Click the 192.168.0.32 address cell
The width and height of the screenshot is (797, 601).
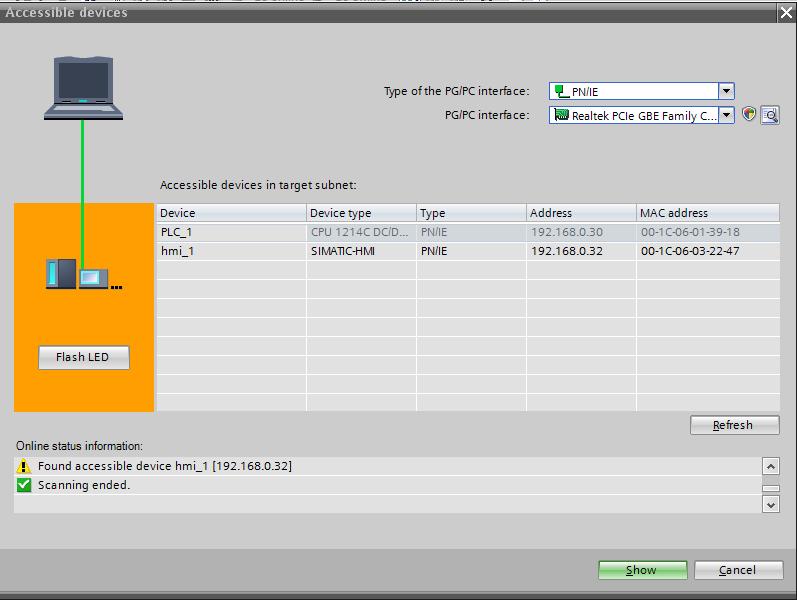581,251
